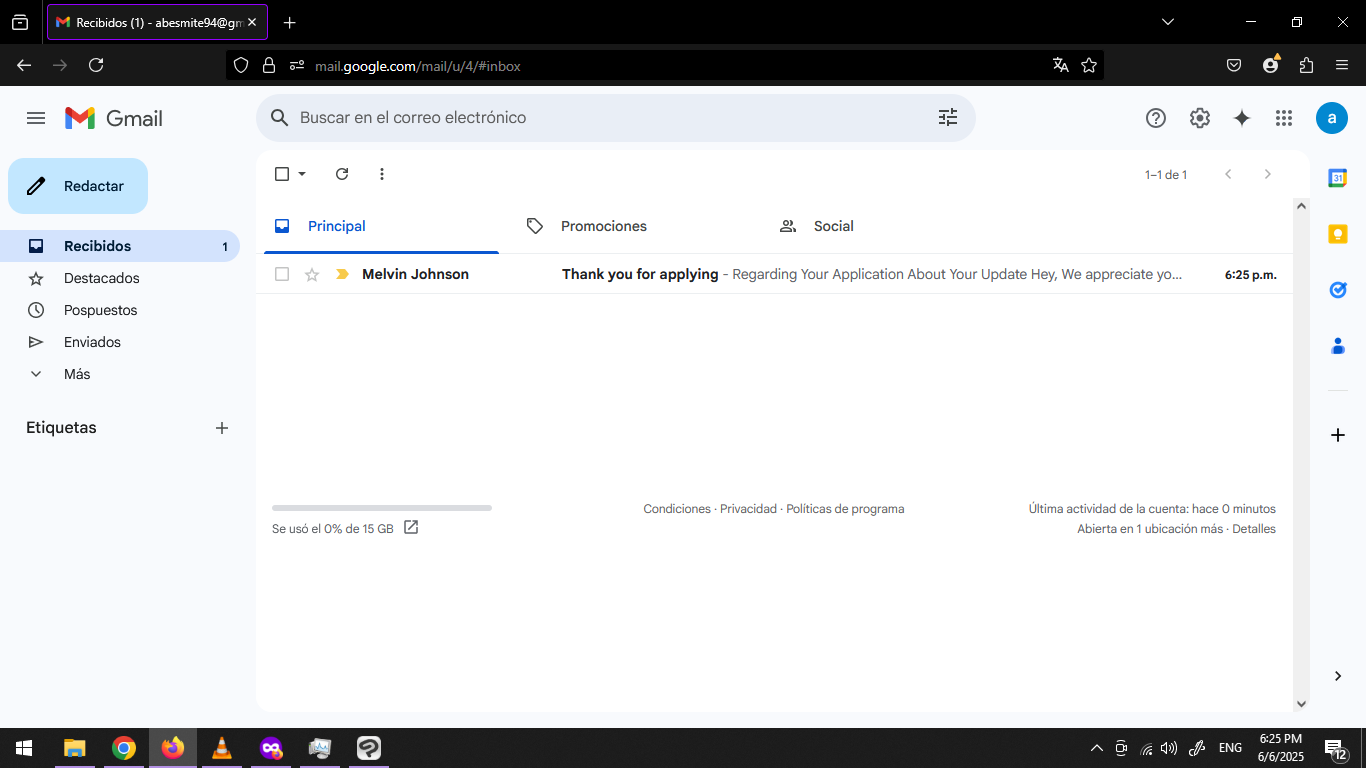
Task: Toggle the select-all messages checkbox
Action: 282,174
